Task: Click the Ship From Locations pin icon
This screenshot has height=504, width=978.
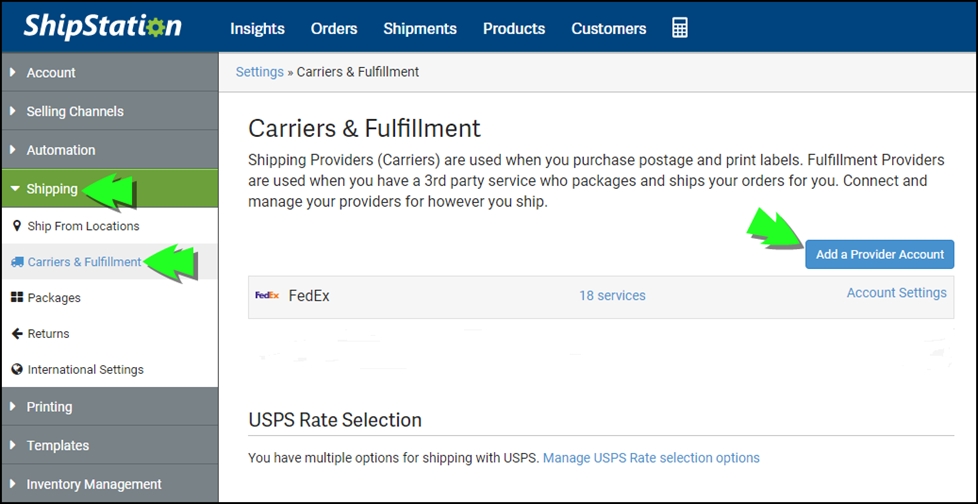Action: pos(17,226)
